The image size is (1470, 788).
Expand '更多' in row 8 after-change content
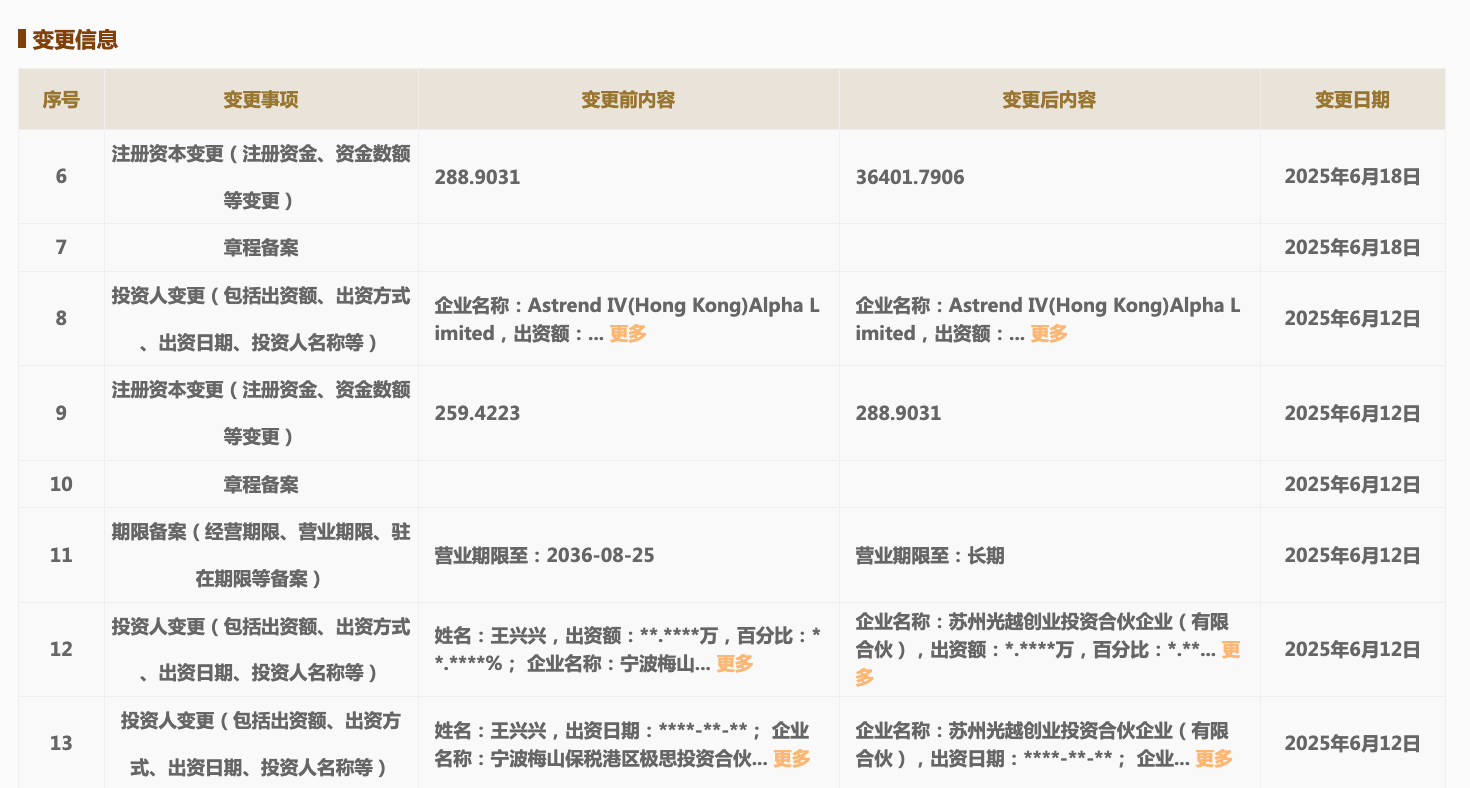(1049, 334)
